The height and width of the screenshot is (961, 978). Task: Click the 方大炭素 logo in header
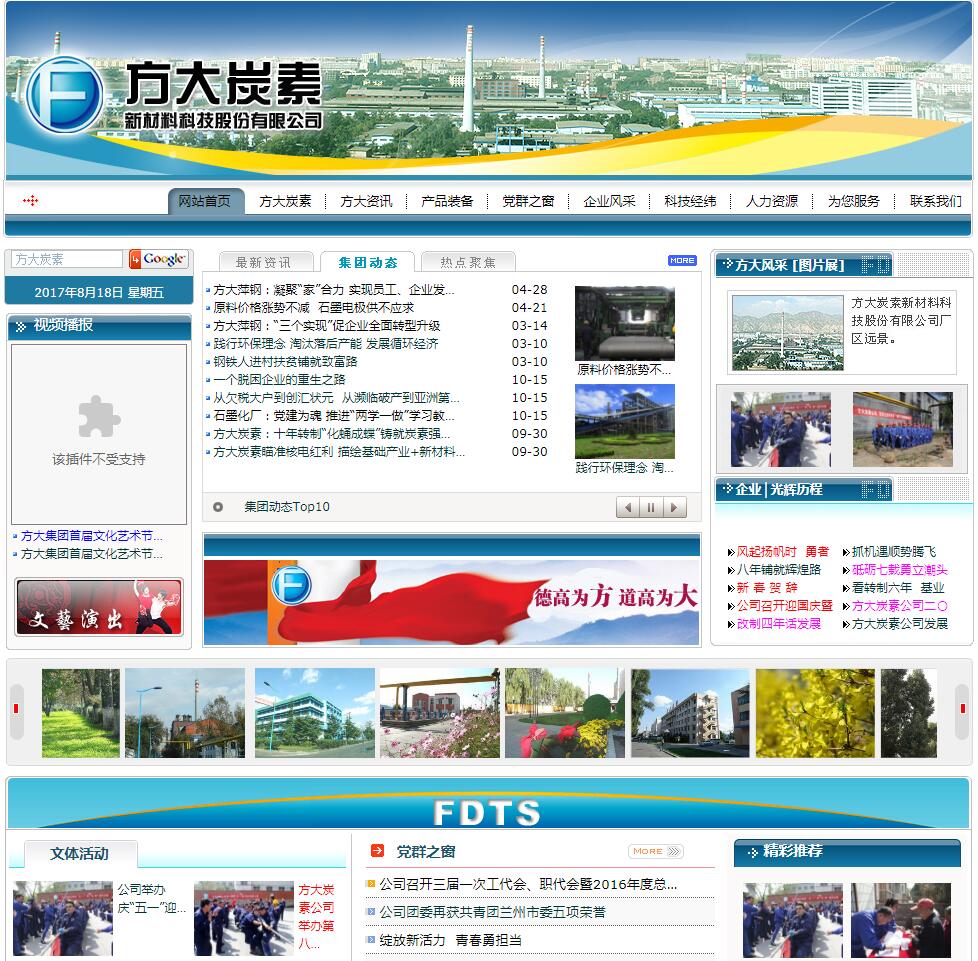pyautogui.click(x=175, y=95)
